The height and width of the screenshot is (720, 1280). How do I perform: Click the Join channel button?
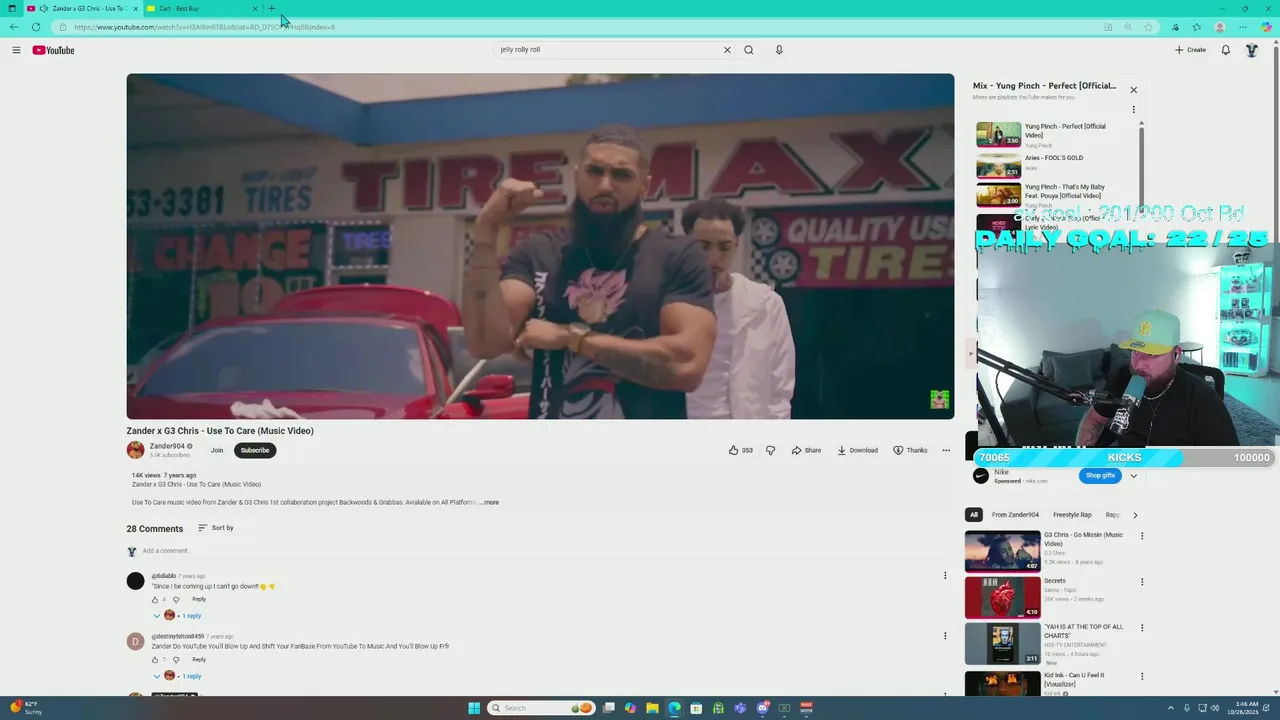(x=217, y=450)
